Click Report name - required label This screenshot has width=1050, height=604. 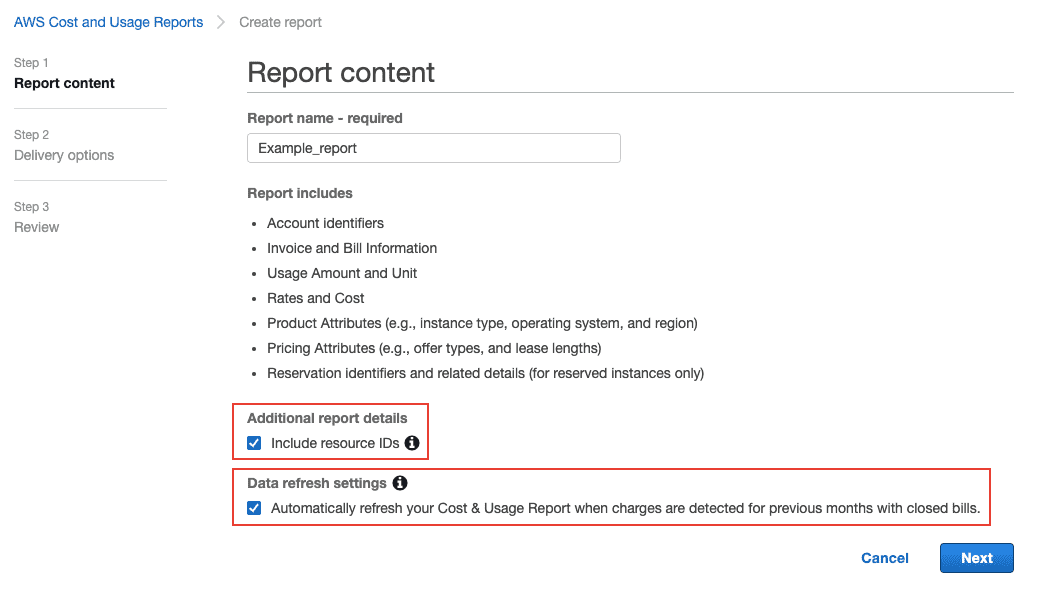point(324,118)
